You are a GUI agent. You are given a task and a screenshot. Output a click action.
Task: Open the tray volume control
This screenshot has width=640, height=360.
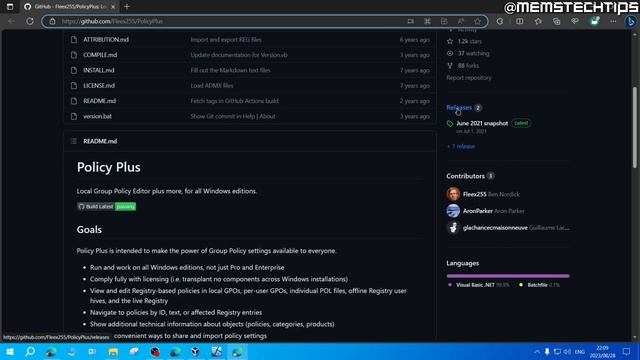tap(567, 352)
